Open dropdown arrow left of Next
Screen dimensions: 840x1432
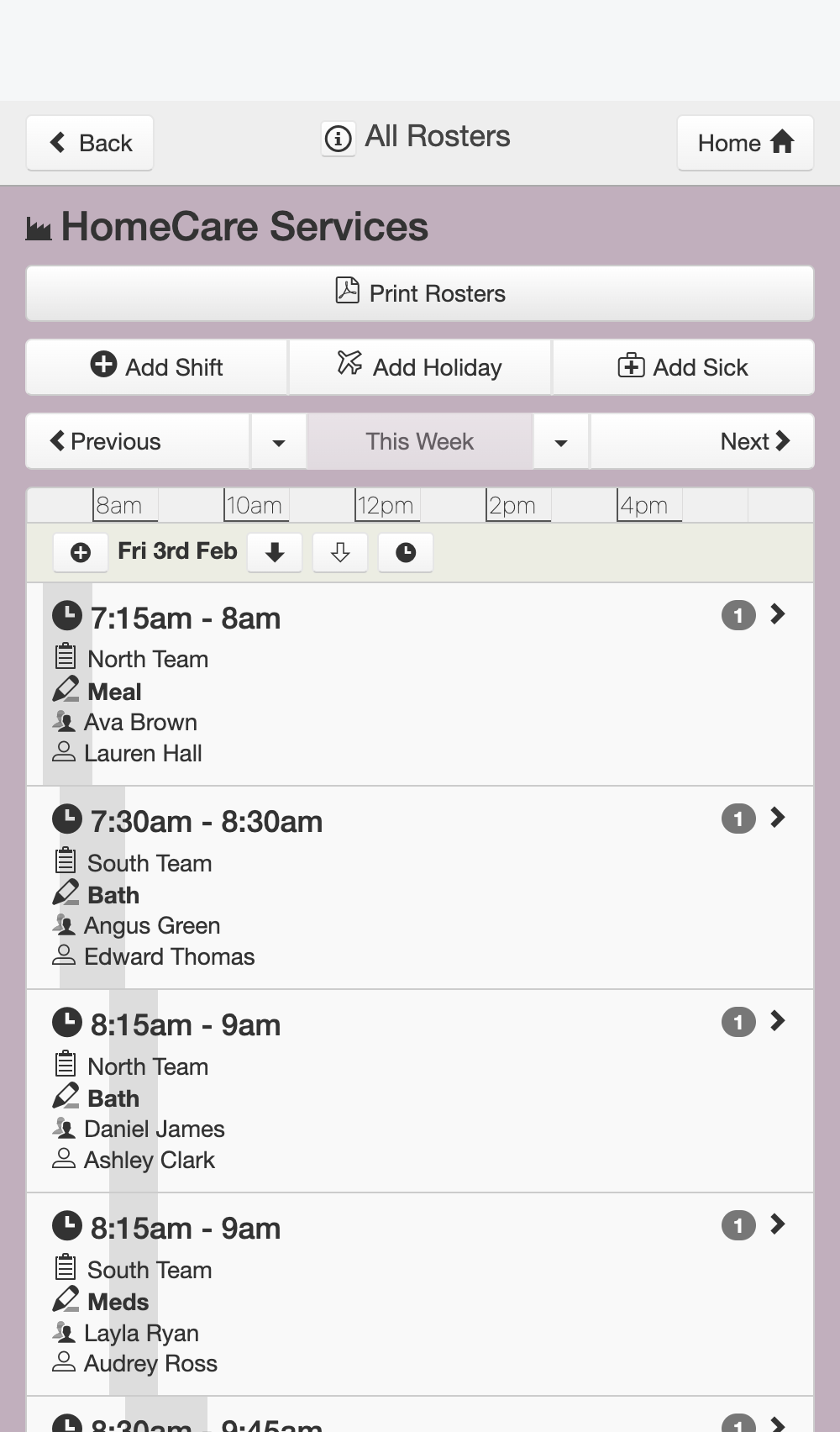[561, 441]
